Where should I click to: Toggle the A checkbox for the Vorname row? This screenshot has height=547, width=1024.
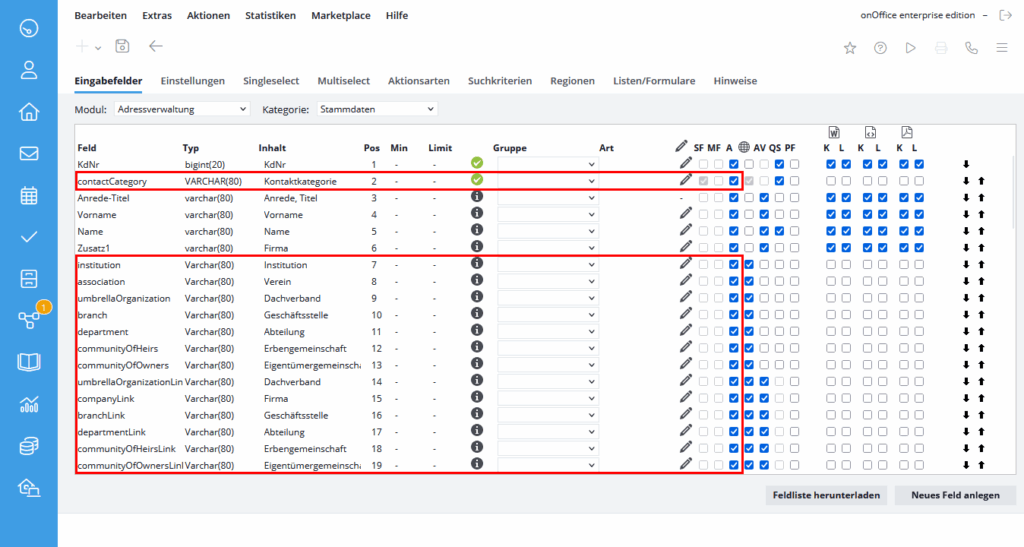734,215
